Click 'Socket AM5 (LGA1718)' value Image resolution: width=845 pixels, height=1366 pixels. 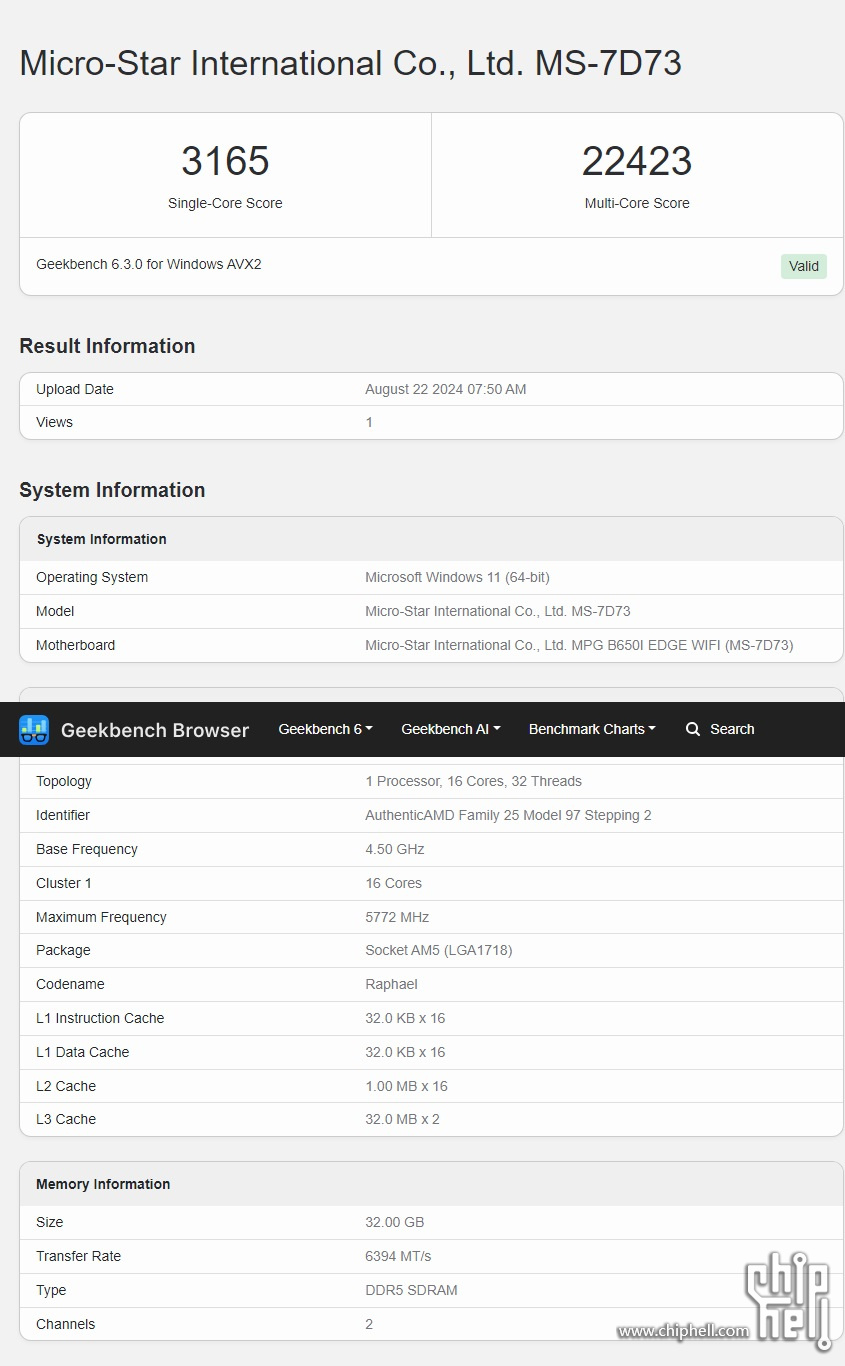tap(439, 950)
